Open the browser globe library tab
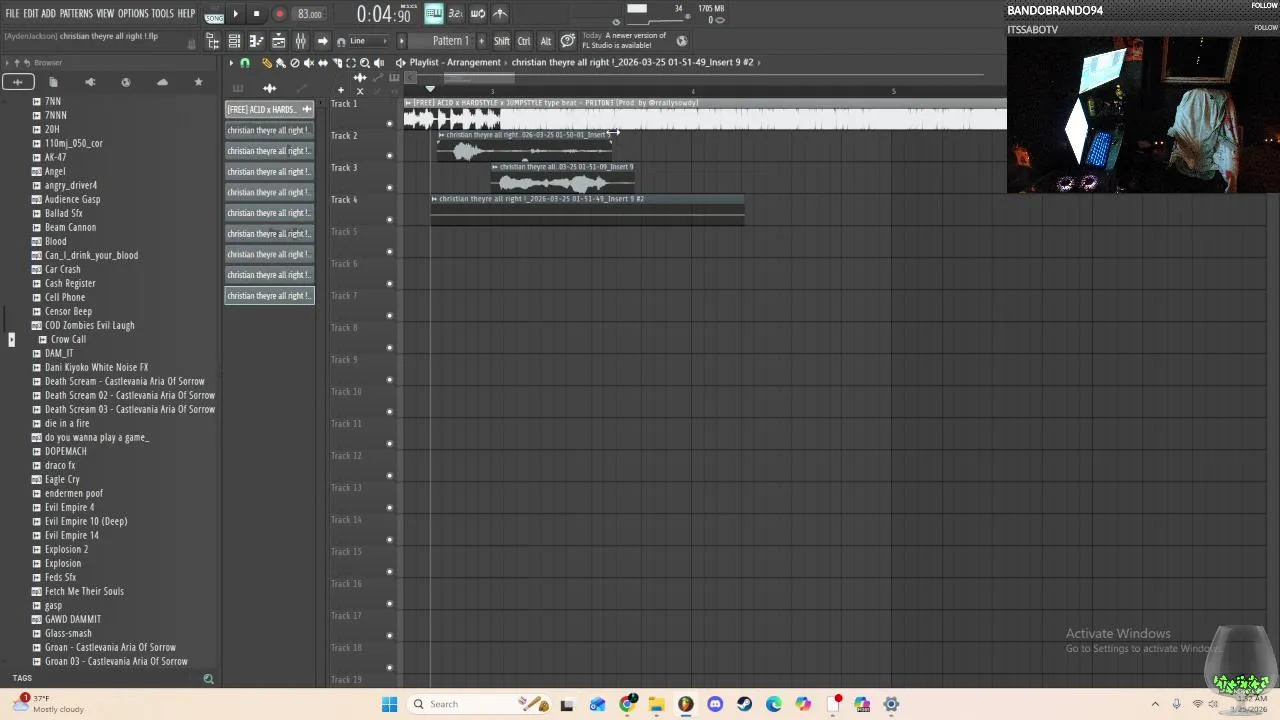Screen dimensions: 1280x720 click(x=126, y=82)
